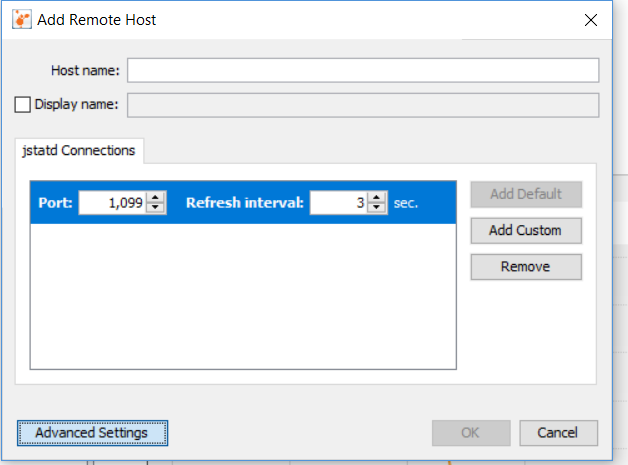
Task: Click the OK button
Action: (x=471, y=433)
